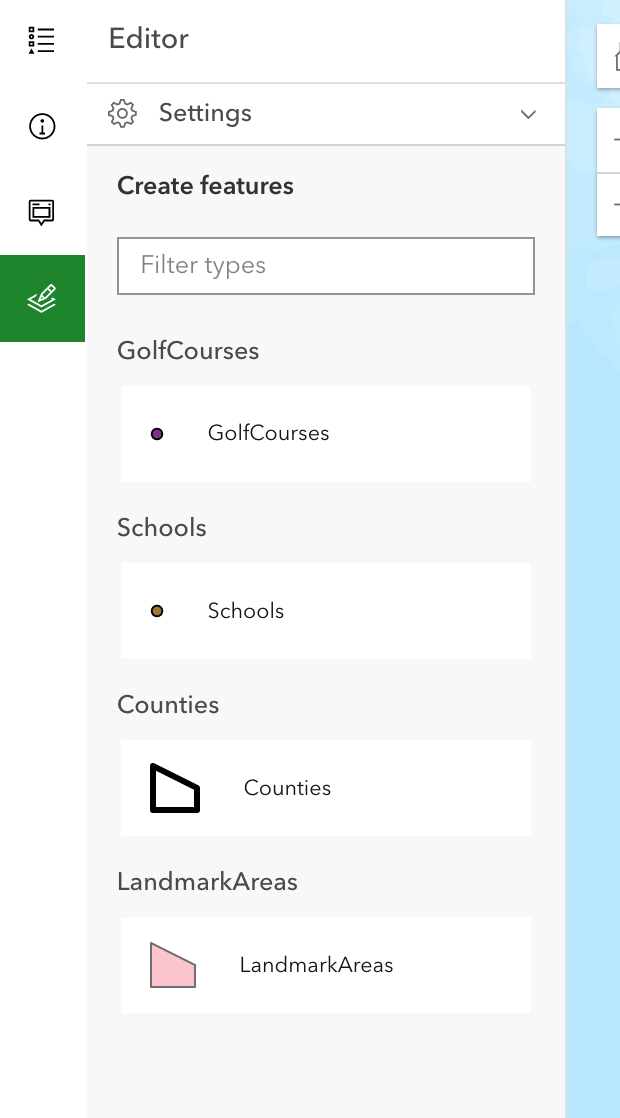
Task: Click the information circle icon
Action: pos(40,126)
